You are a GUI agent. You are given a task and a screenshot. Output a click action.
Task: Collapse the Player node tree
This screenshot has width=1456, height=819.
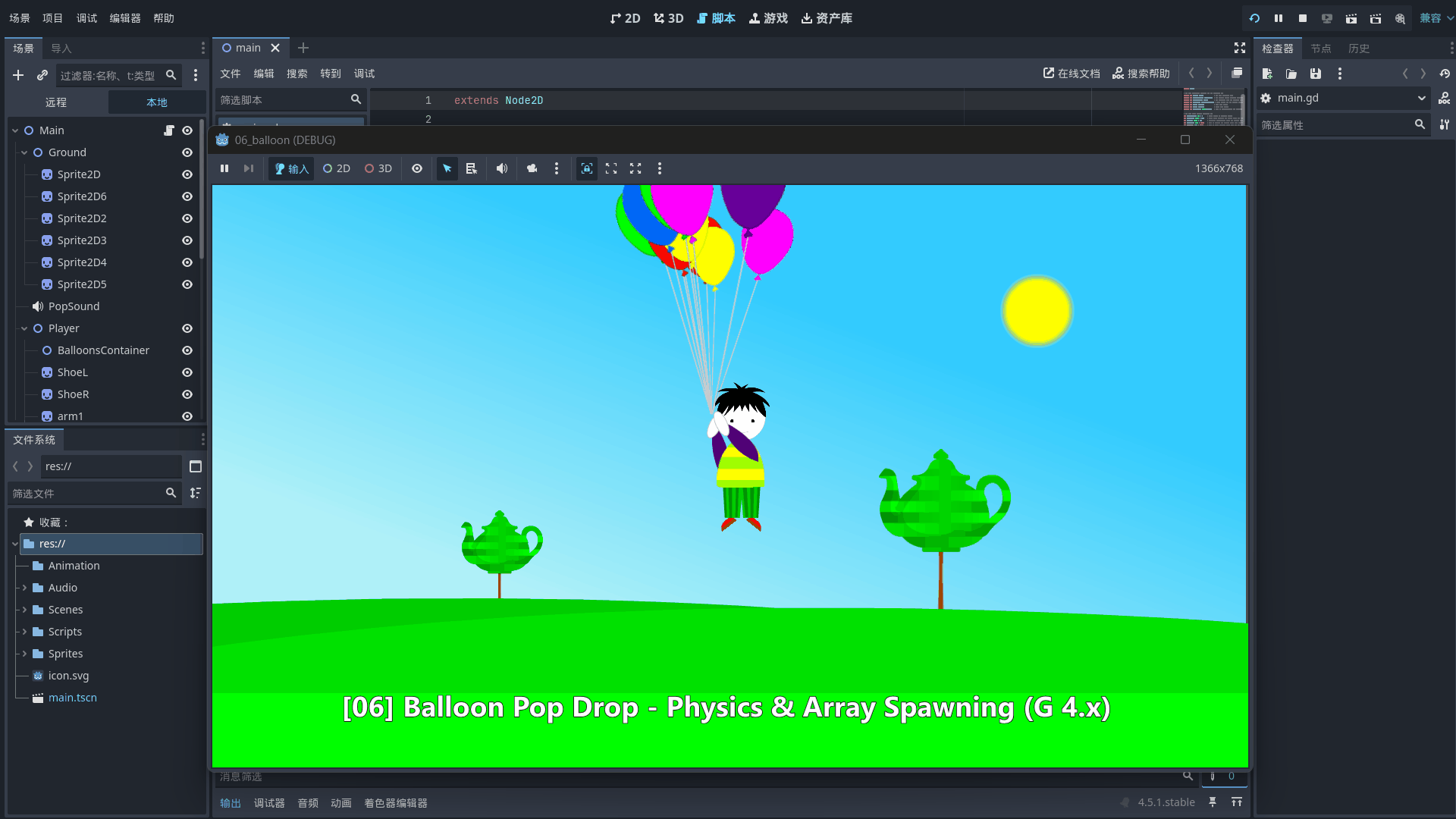pos(24,328)
